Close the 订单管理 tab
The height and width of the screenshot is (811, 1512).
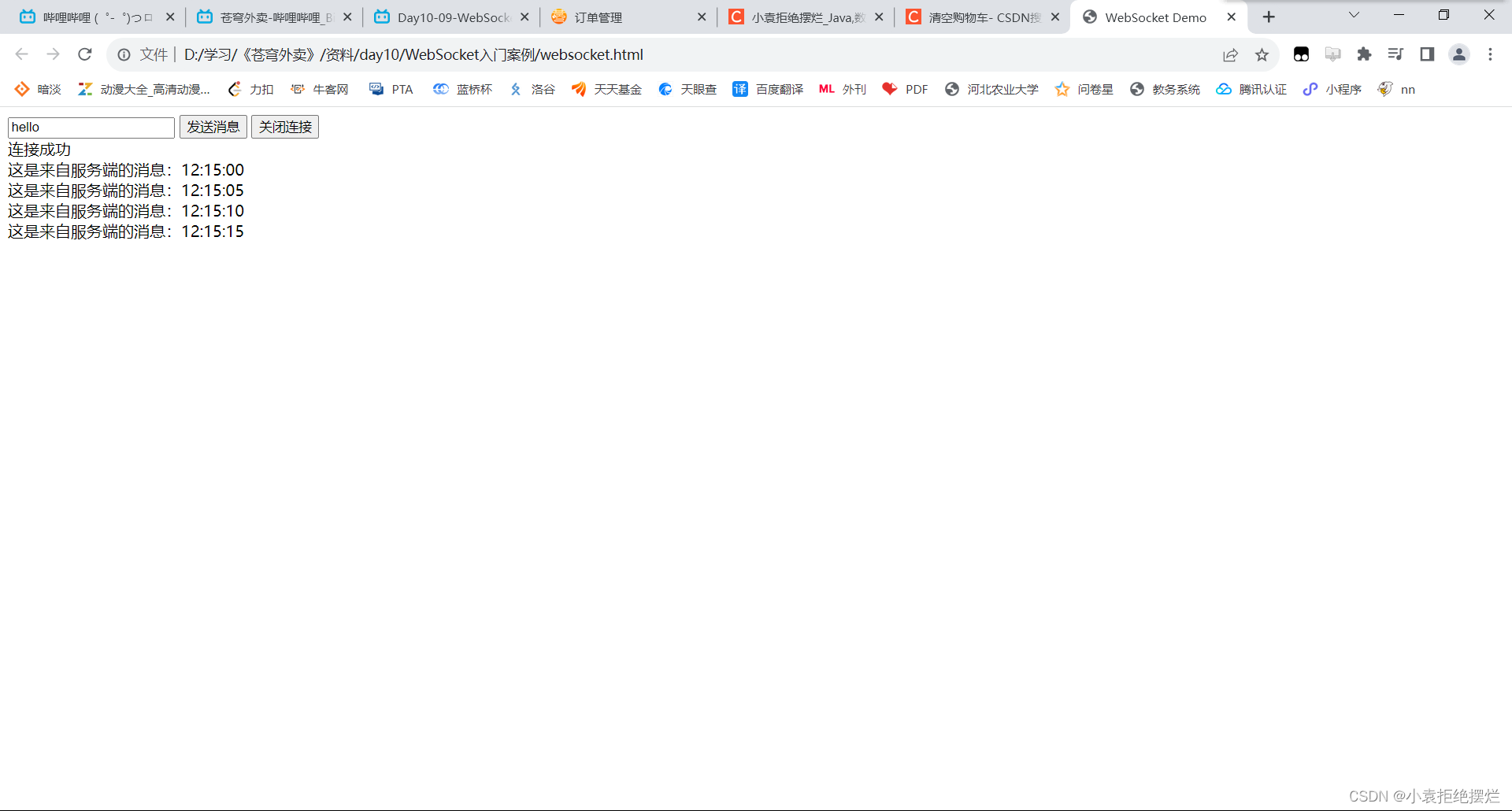(702, 17)
